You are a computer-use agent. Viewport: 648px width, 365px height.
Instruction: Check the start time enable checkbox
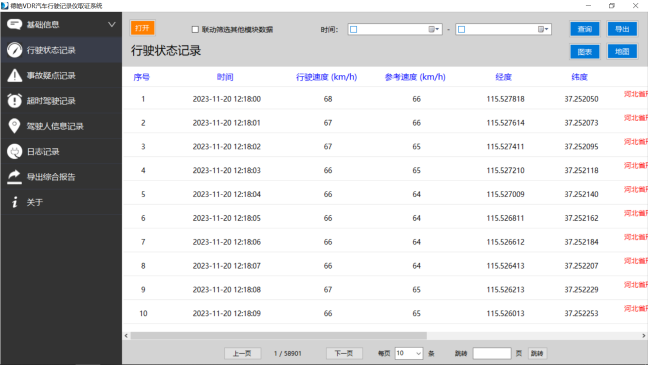353,29
